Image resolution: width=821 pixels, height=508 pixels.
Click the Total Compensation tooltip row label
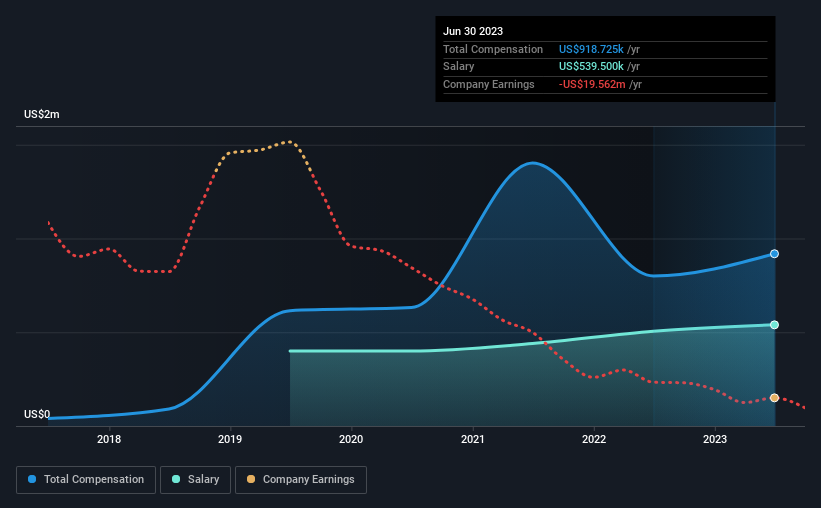[x=493, y=49]
